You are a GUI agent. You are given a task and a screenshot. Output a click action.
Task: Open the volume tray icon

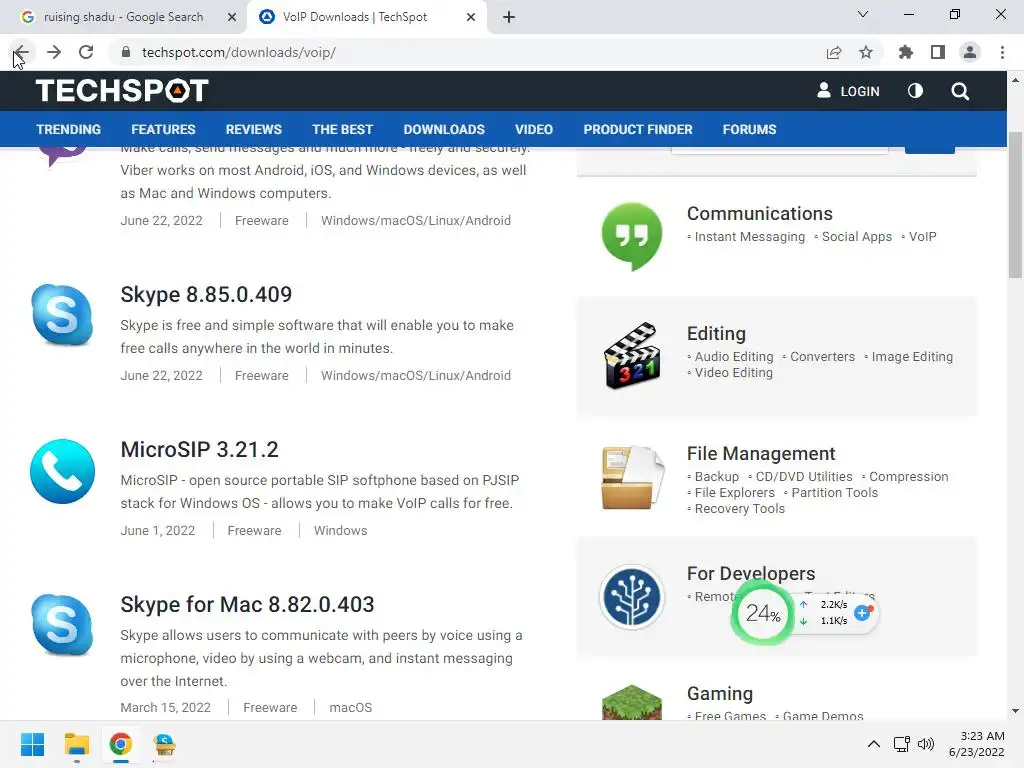click(x=926, y=744)
